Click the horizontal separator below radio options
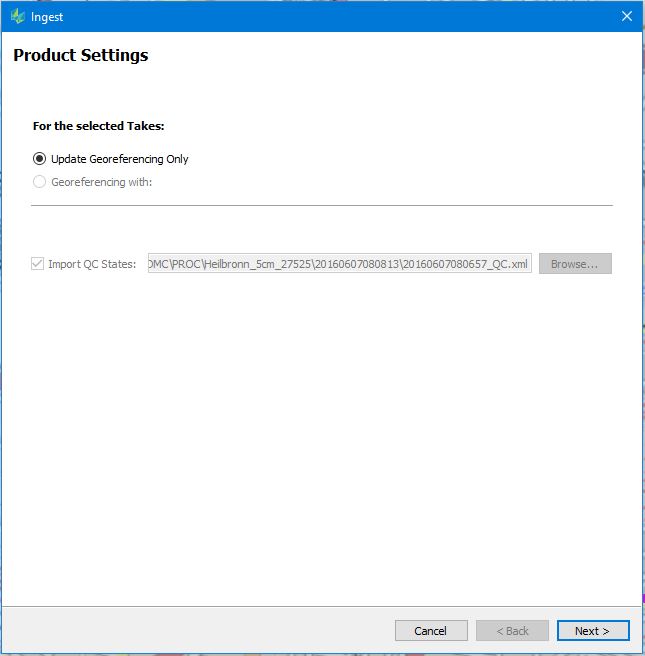 [322, 205]
